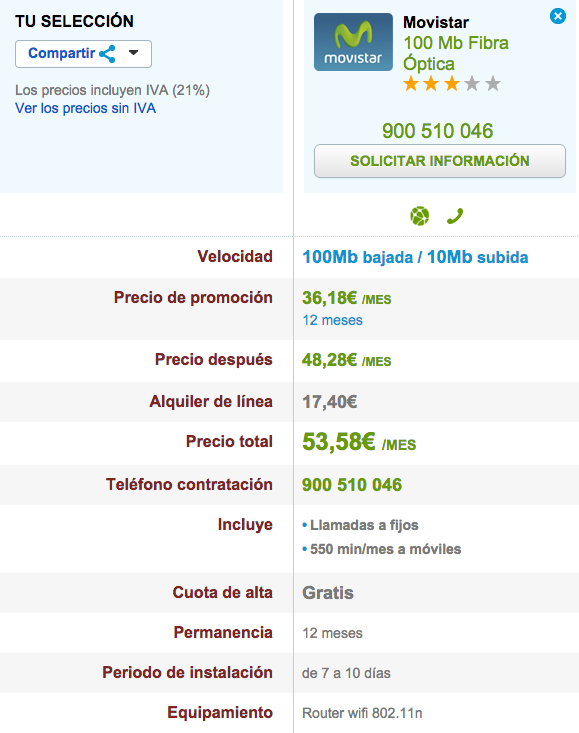This screenshot has width=579, height=733.
Task: Click the Movistar star rating
Action: click(x=451, y=84)
